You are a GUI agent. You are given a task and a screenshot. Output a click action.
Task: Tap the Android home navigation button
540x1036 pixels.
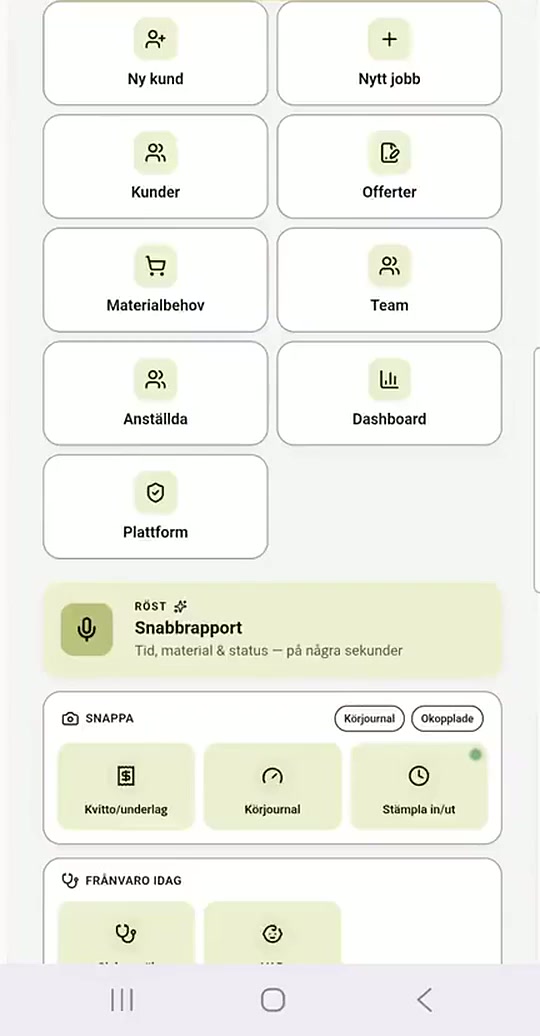click(x=272, y=1000)
